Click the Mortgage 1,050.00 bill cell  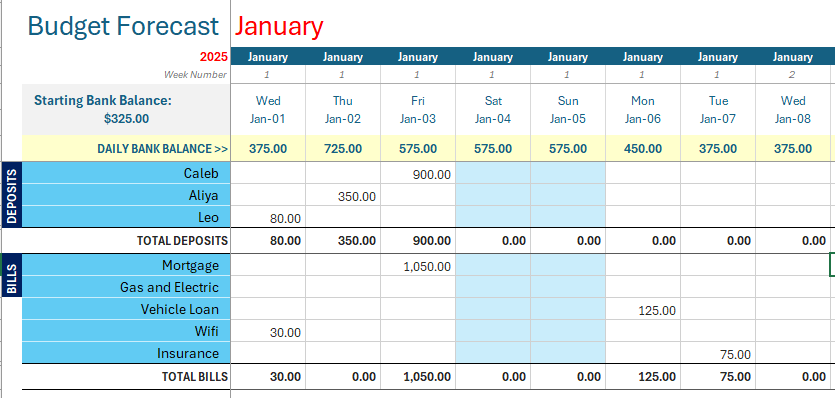click(418, 265)
